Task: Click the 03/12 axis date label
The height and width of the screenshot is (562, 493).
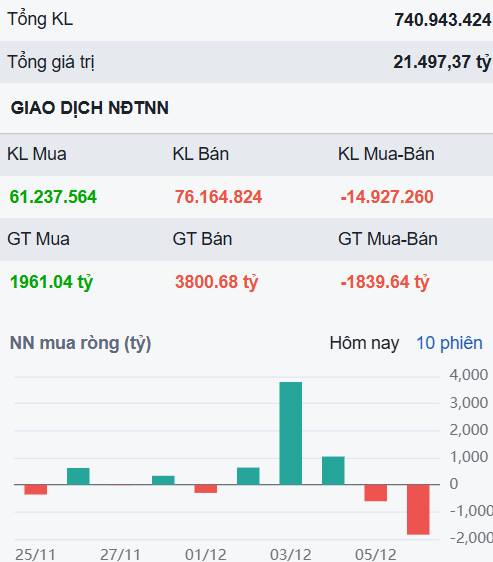Action: coord(291,554)
